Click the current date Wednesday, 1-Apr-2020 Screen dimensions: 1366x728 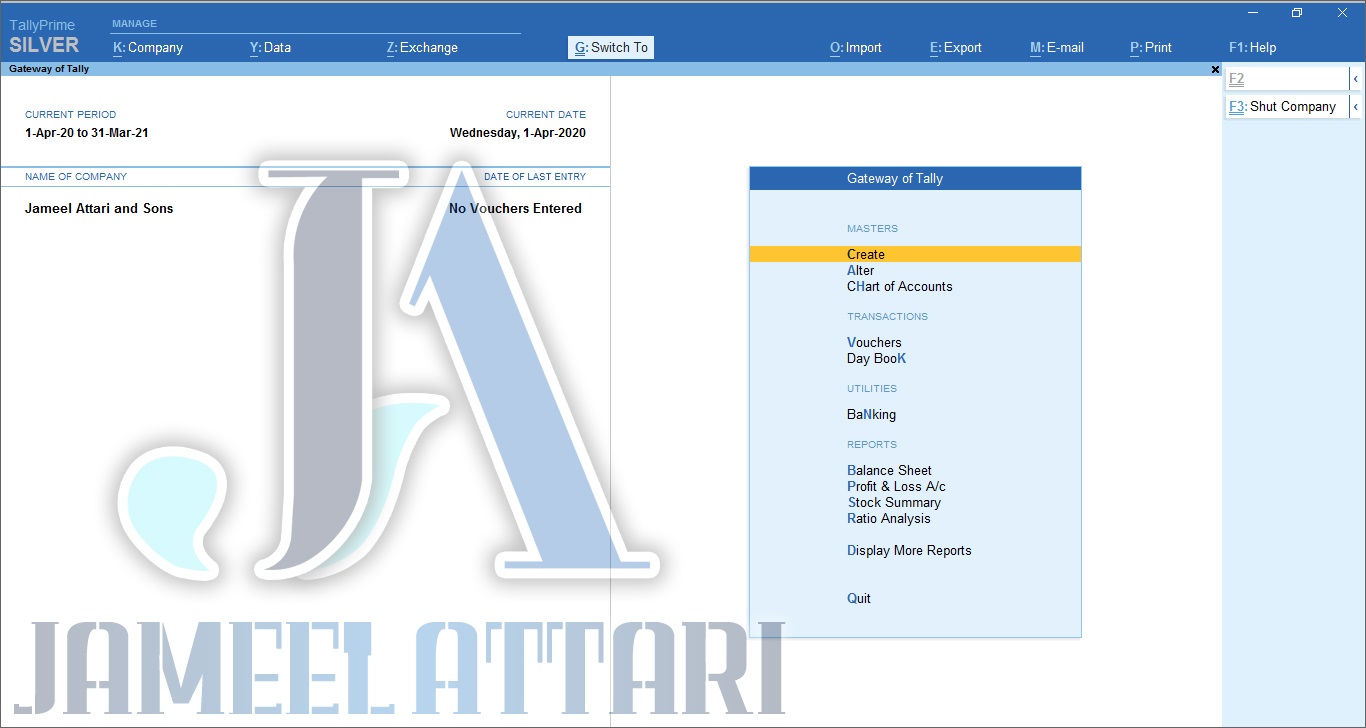coord(518,132)
